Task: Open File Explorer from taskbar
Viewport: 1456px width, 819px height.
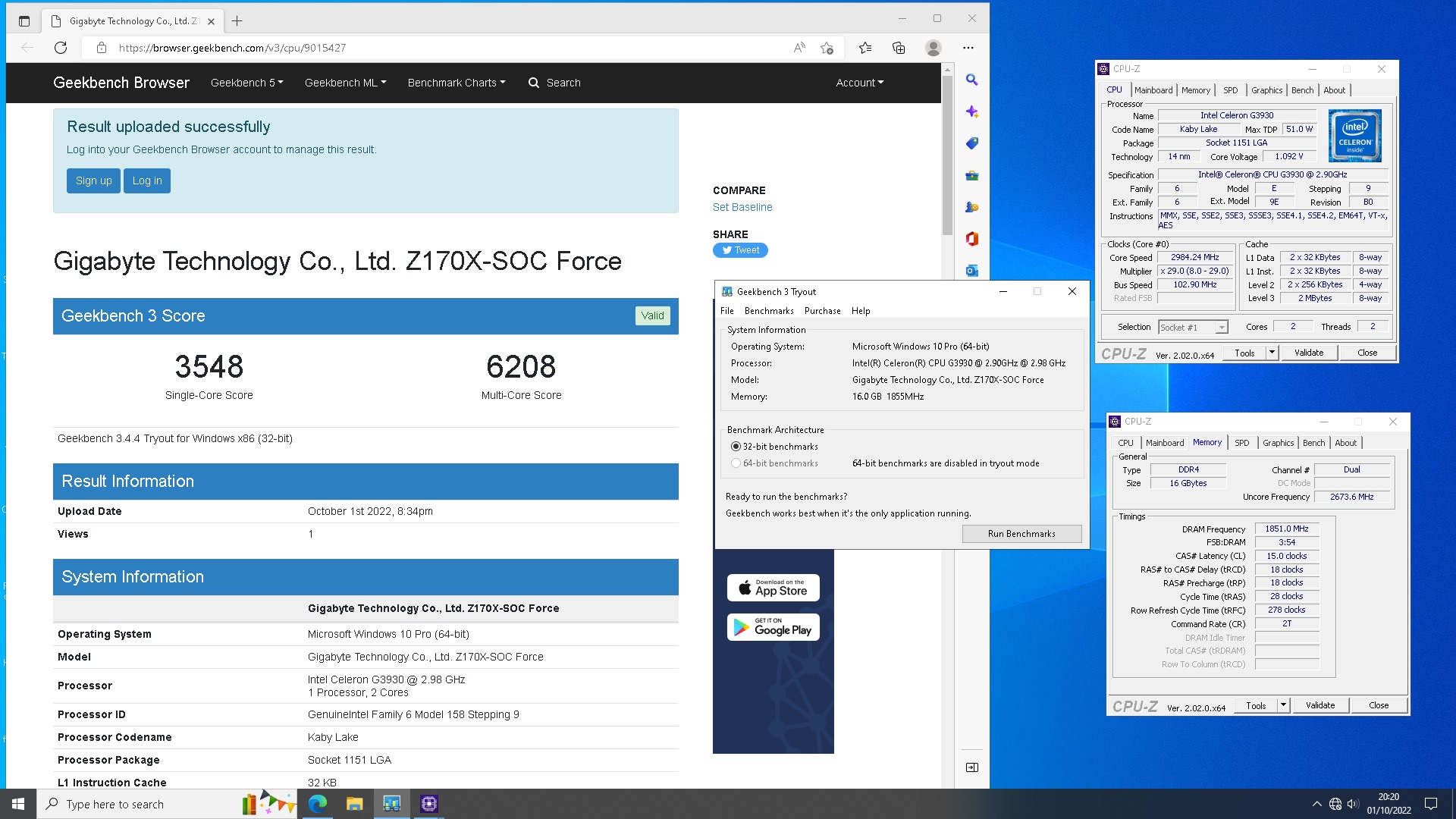Action: point(354,804)
